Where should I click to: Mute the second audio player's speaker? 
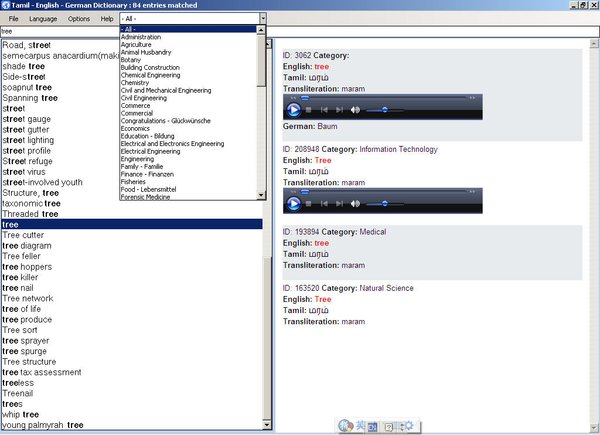[x=355, y=203]
